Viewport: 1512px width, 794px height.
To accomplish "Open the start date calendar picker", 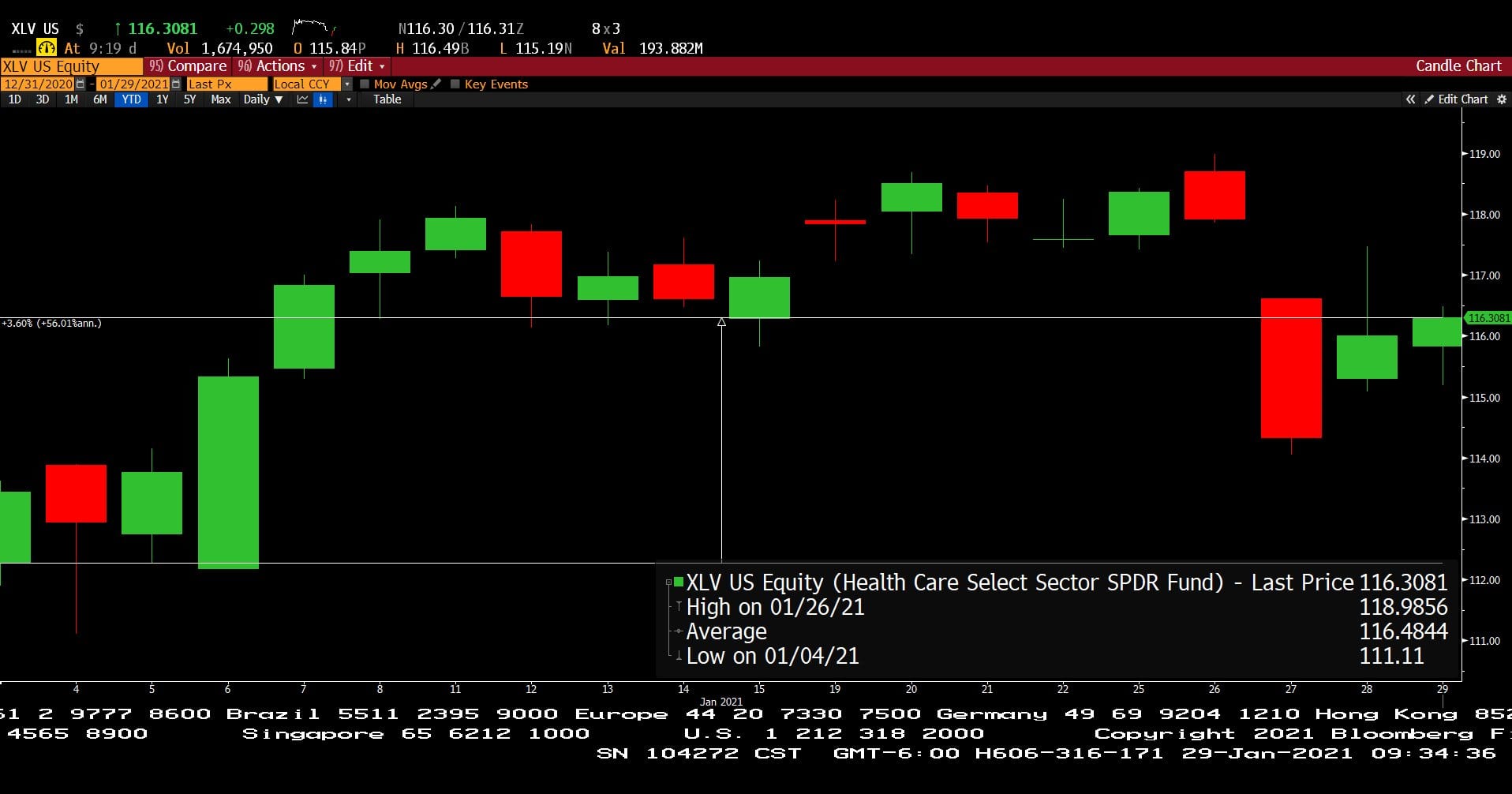I will [x=80, y=84].
